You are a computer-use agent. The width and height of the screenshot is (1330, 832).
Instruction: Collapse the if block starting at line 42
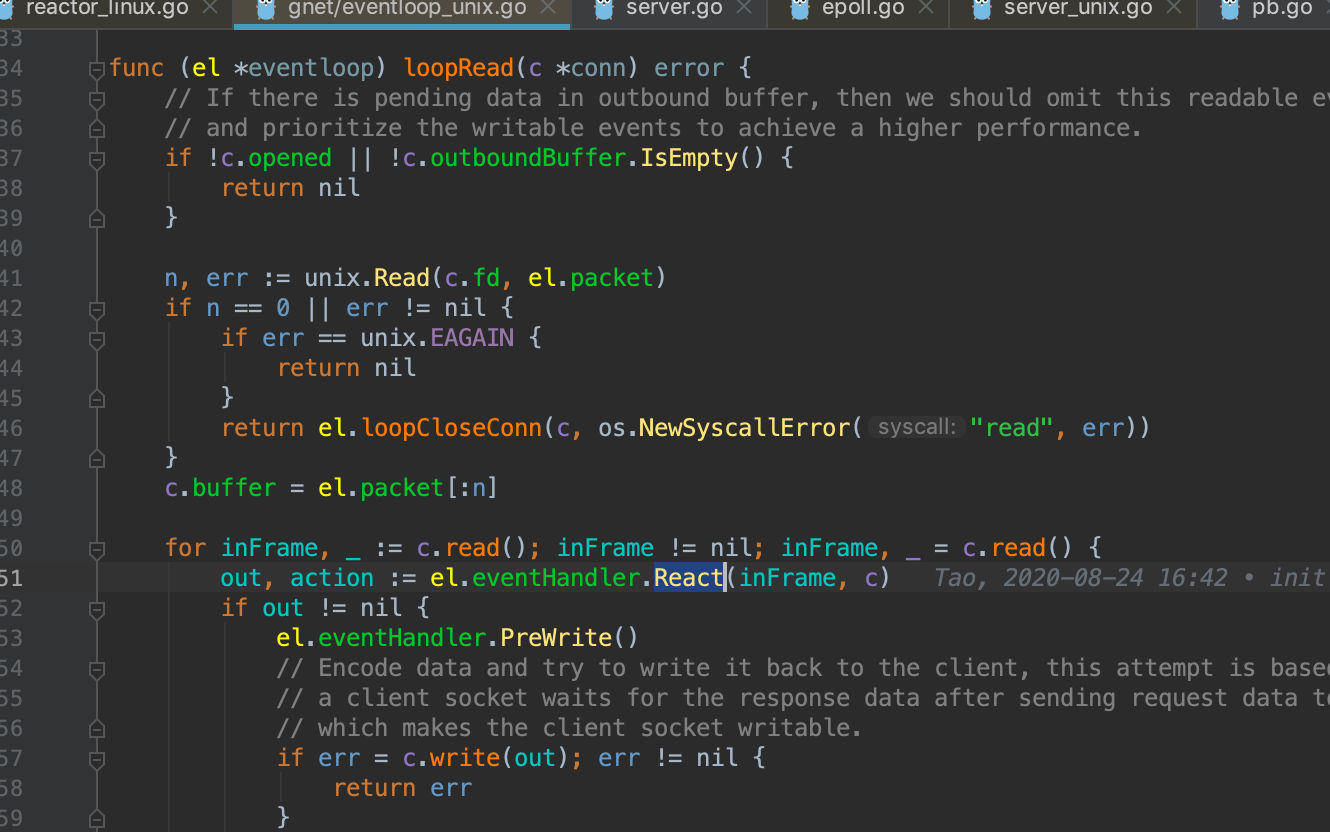click(95, 307)
